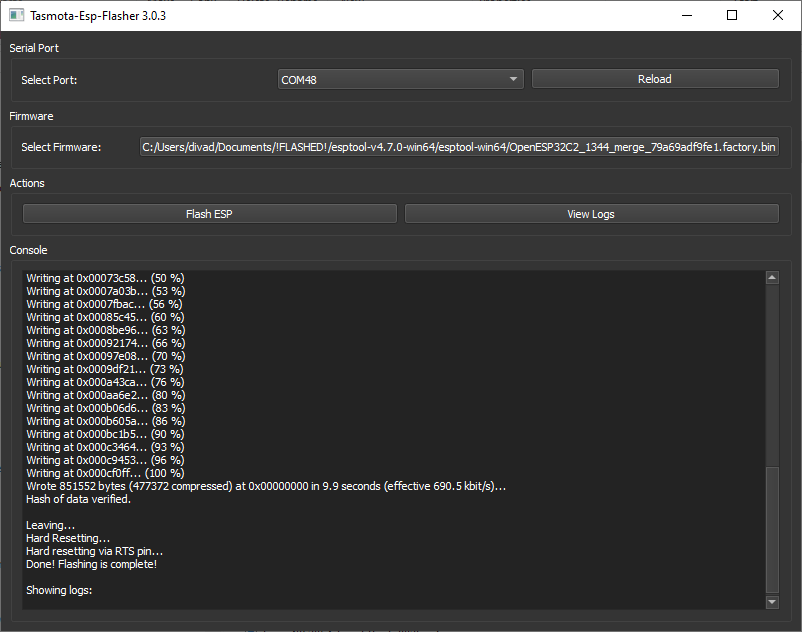Click the 'Actions' section heading
The image size is (802, 632).
click(x=27, y=183)
